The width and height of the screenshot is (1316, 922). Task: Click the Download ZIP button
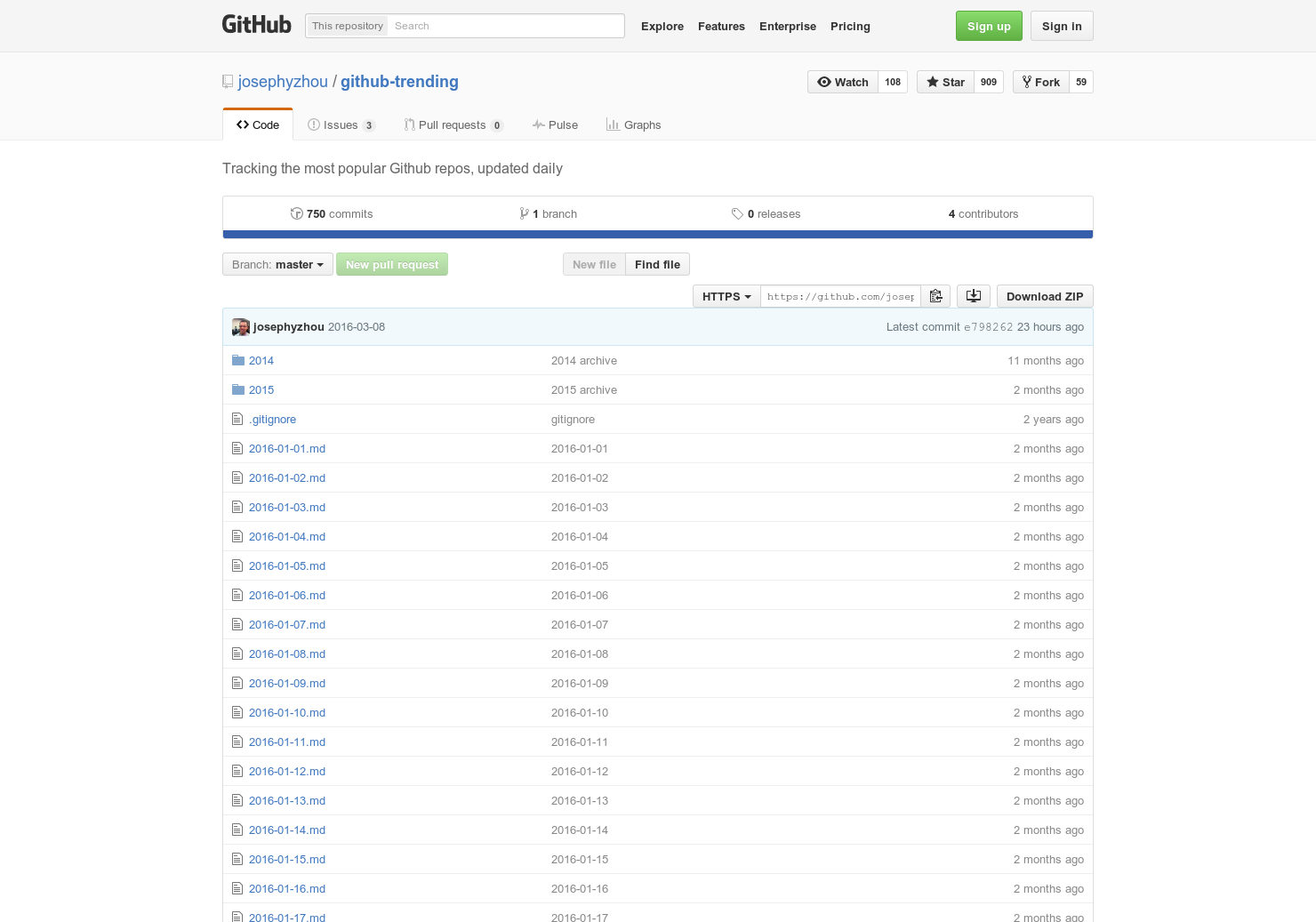tap(1045, 295)
